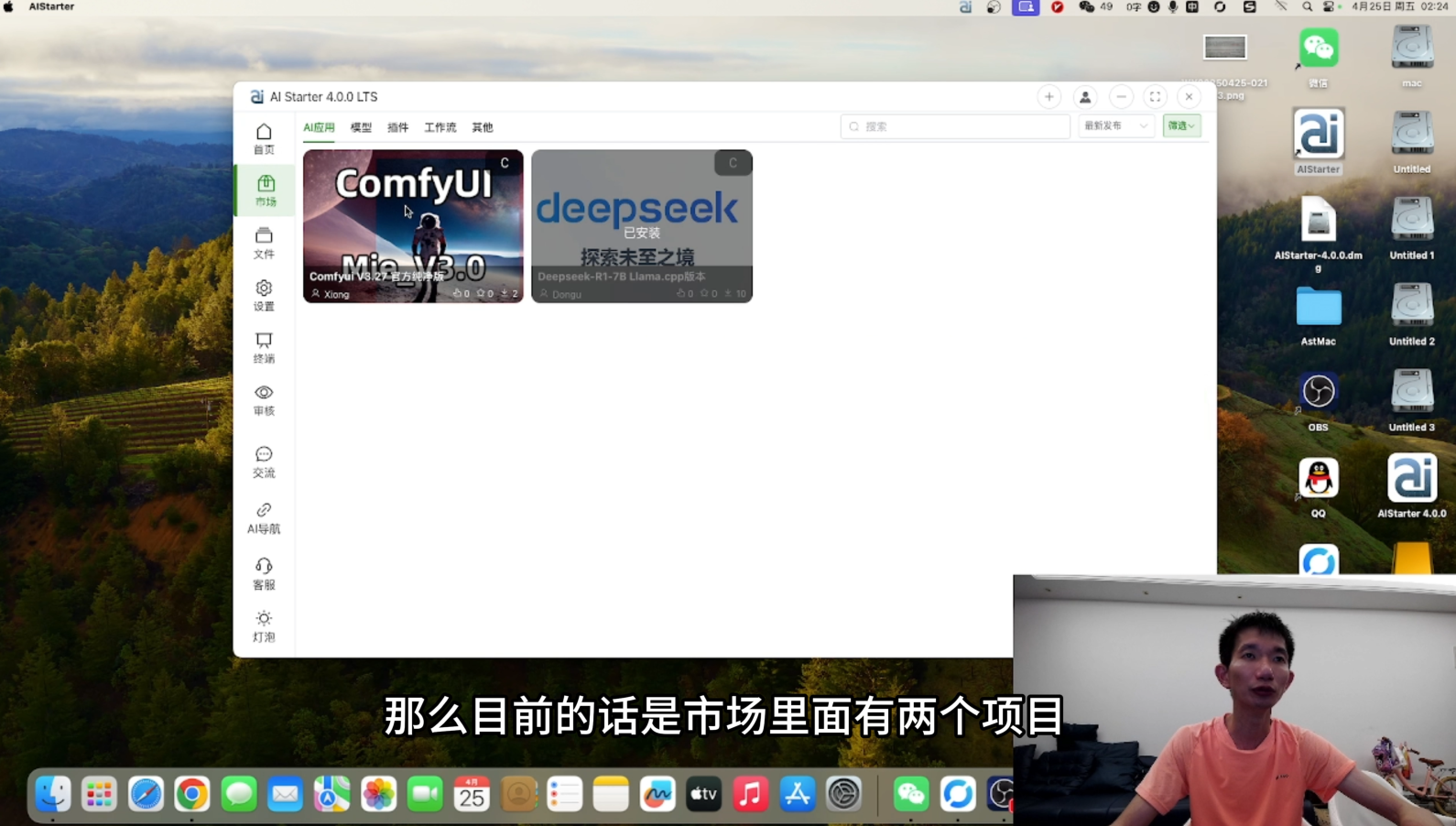
Task: Open the 审核 review section
Action: pyautogui.click(x=264, y=400)
